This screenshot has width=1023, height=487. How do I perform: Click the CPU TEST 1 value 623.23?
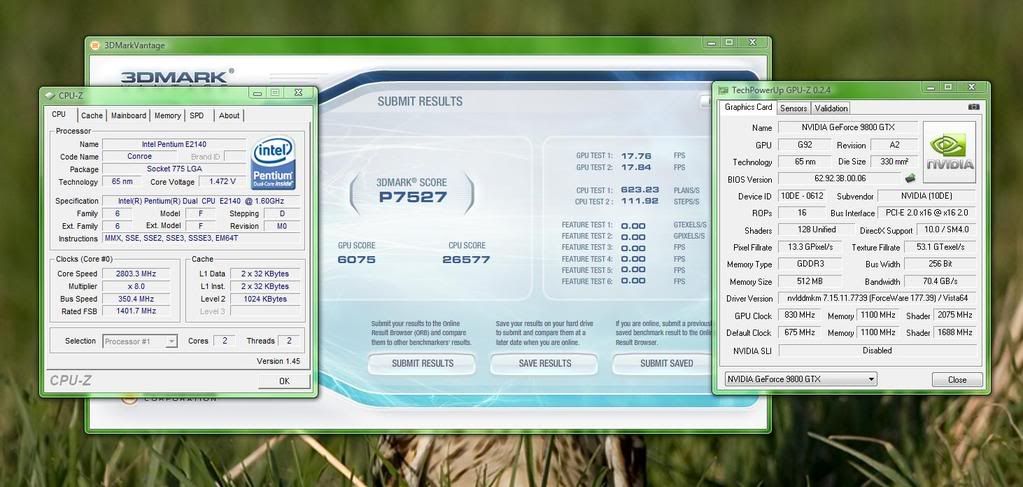[639, 190]
